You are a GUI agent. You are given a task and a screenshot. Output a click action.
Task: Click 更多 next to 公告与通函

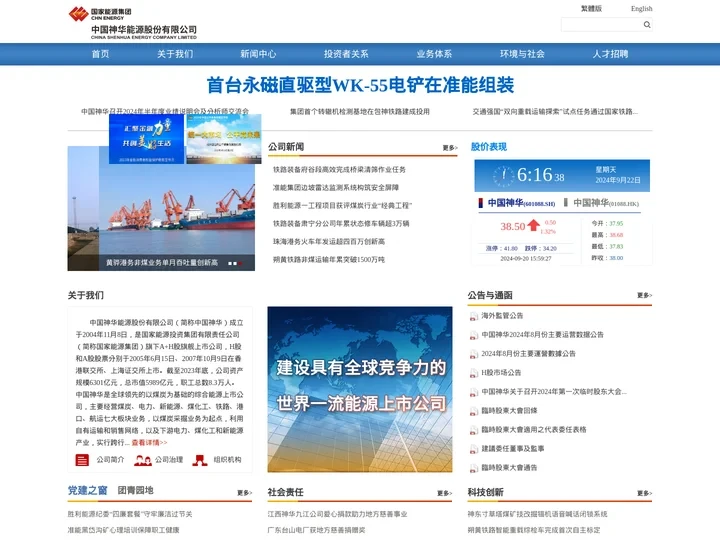[644, 295]
